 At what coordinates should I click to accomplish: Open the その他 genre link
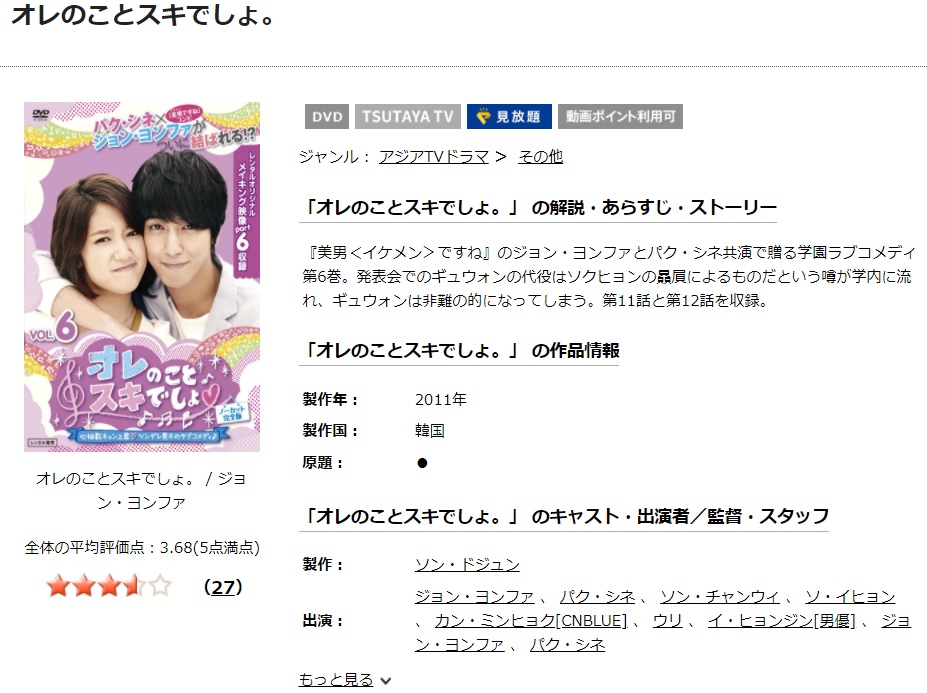tap(540, 157)
